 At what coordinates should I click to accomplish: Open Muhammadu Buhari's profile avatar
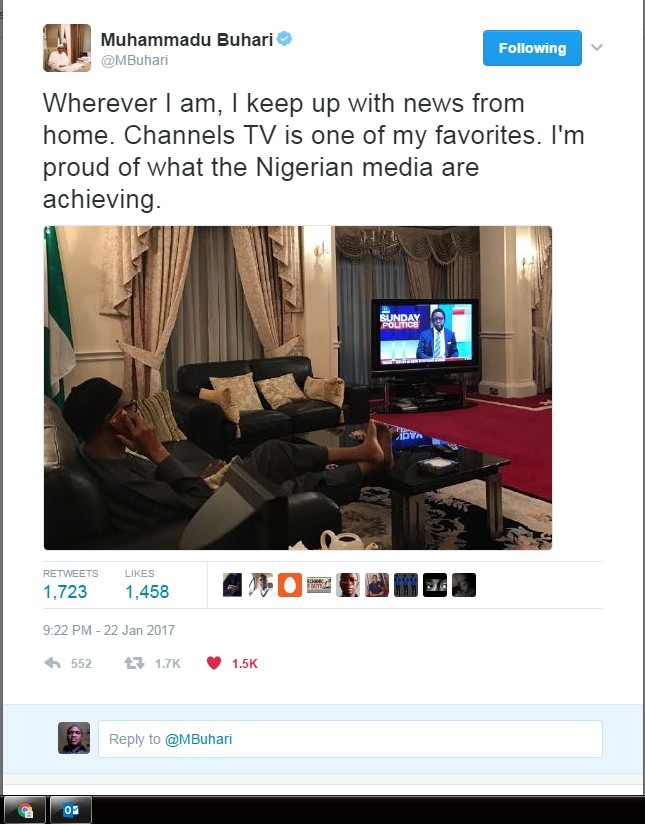pos(67,48)
